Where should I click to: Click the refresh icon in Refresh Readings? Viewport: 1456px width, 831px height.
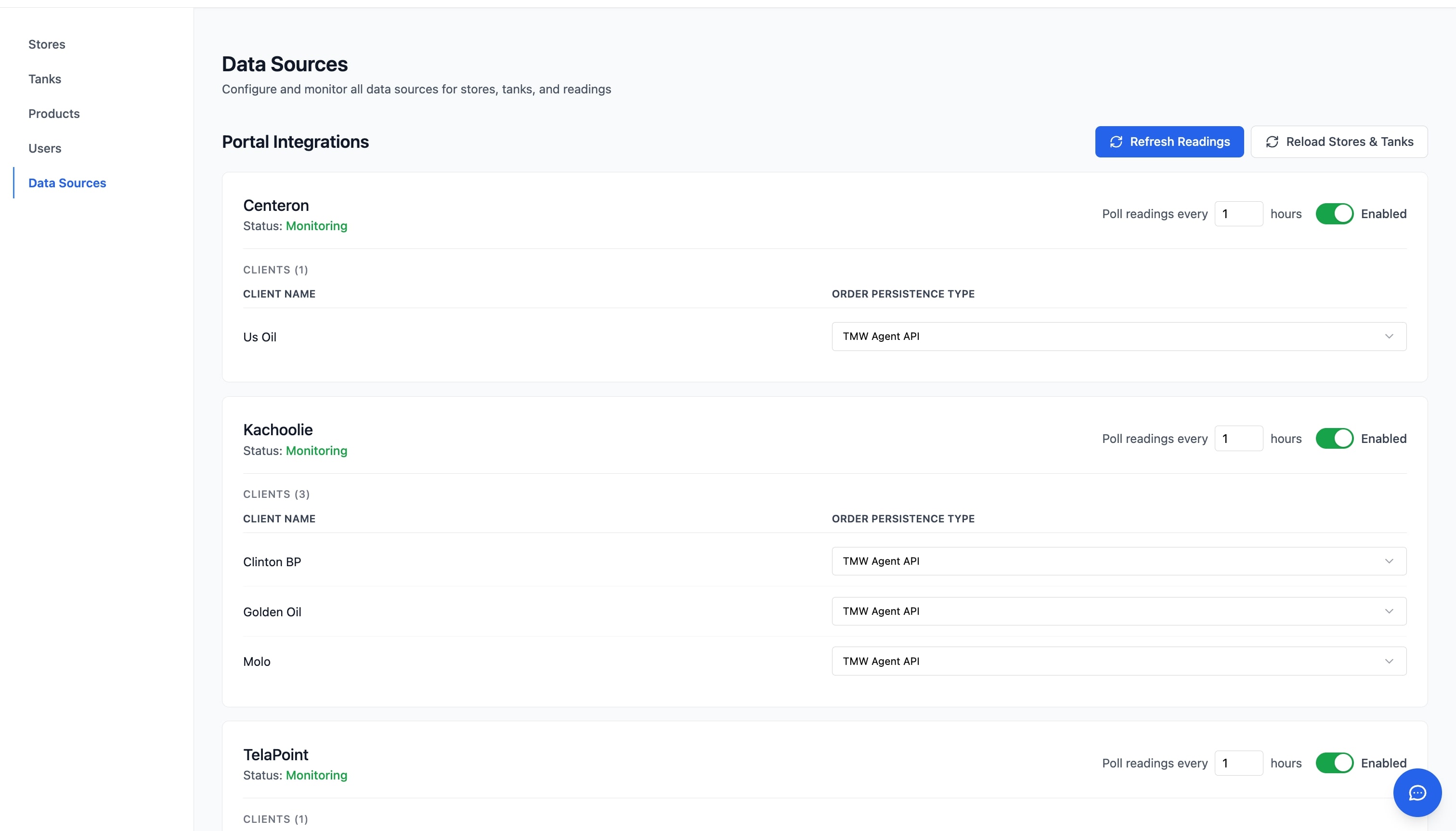tap(1116, 142)
